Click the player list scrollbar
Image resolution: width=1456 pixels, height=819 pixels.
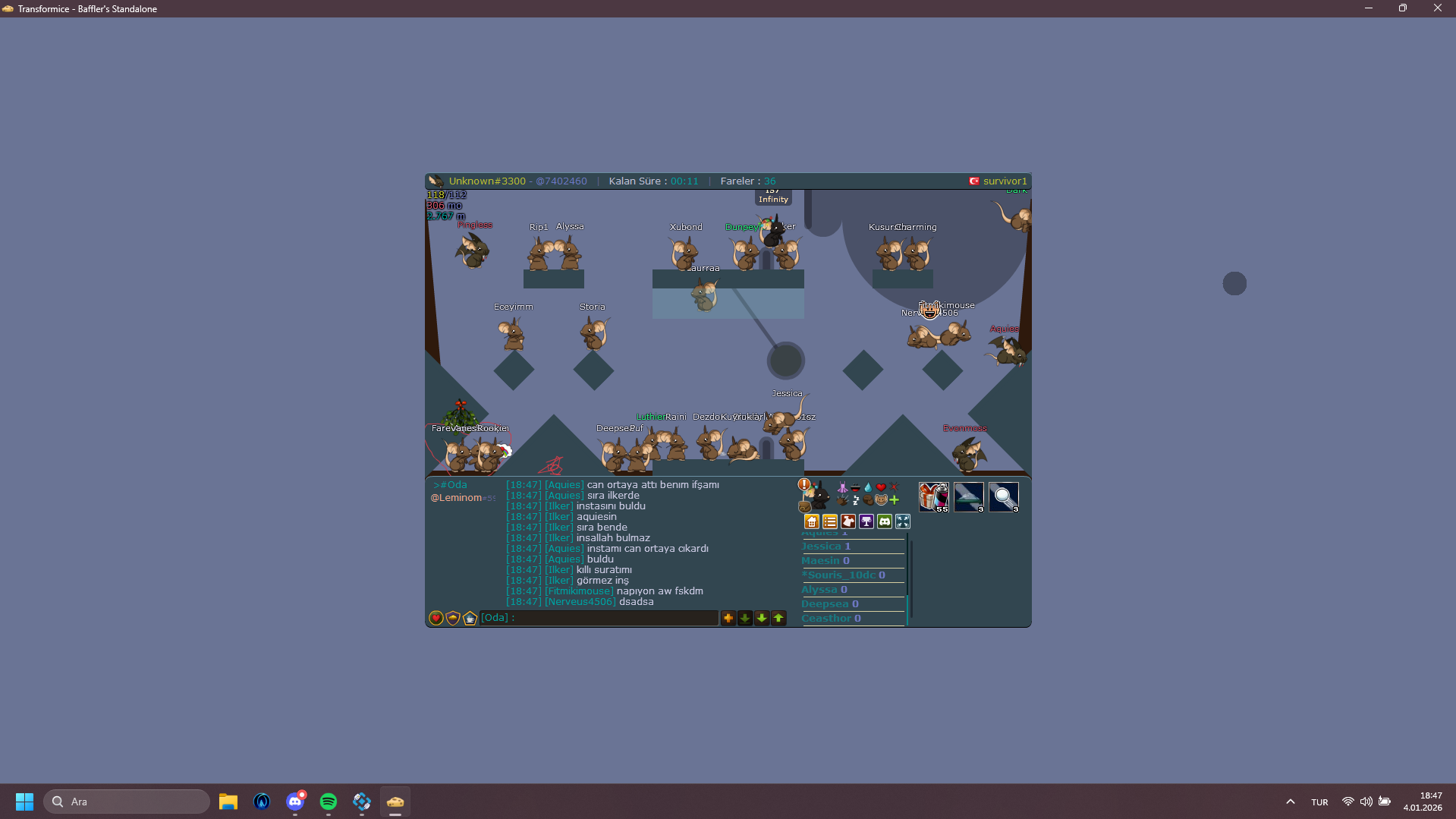coord(909,578)
